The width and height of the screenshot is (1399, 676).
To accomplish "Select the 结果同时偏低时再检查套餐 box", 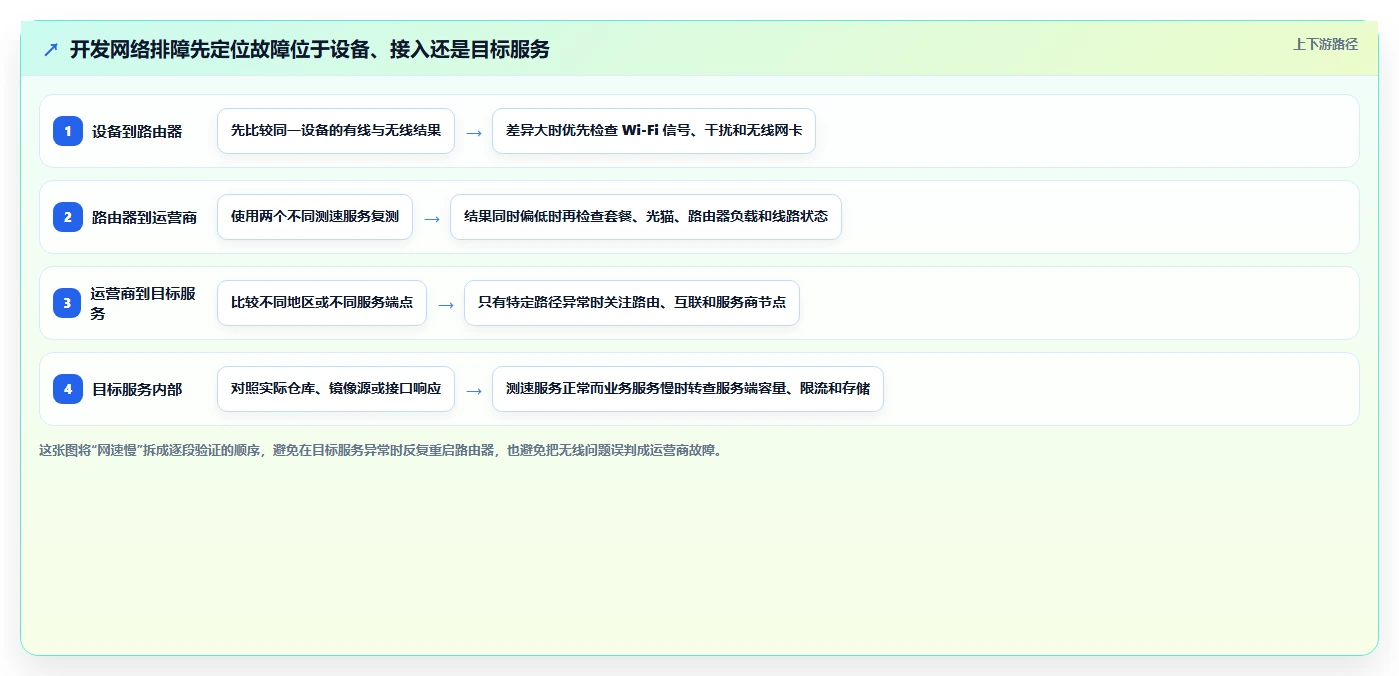I will click(x=646, y=217).
